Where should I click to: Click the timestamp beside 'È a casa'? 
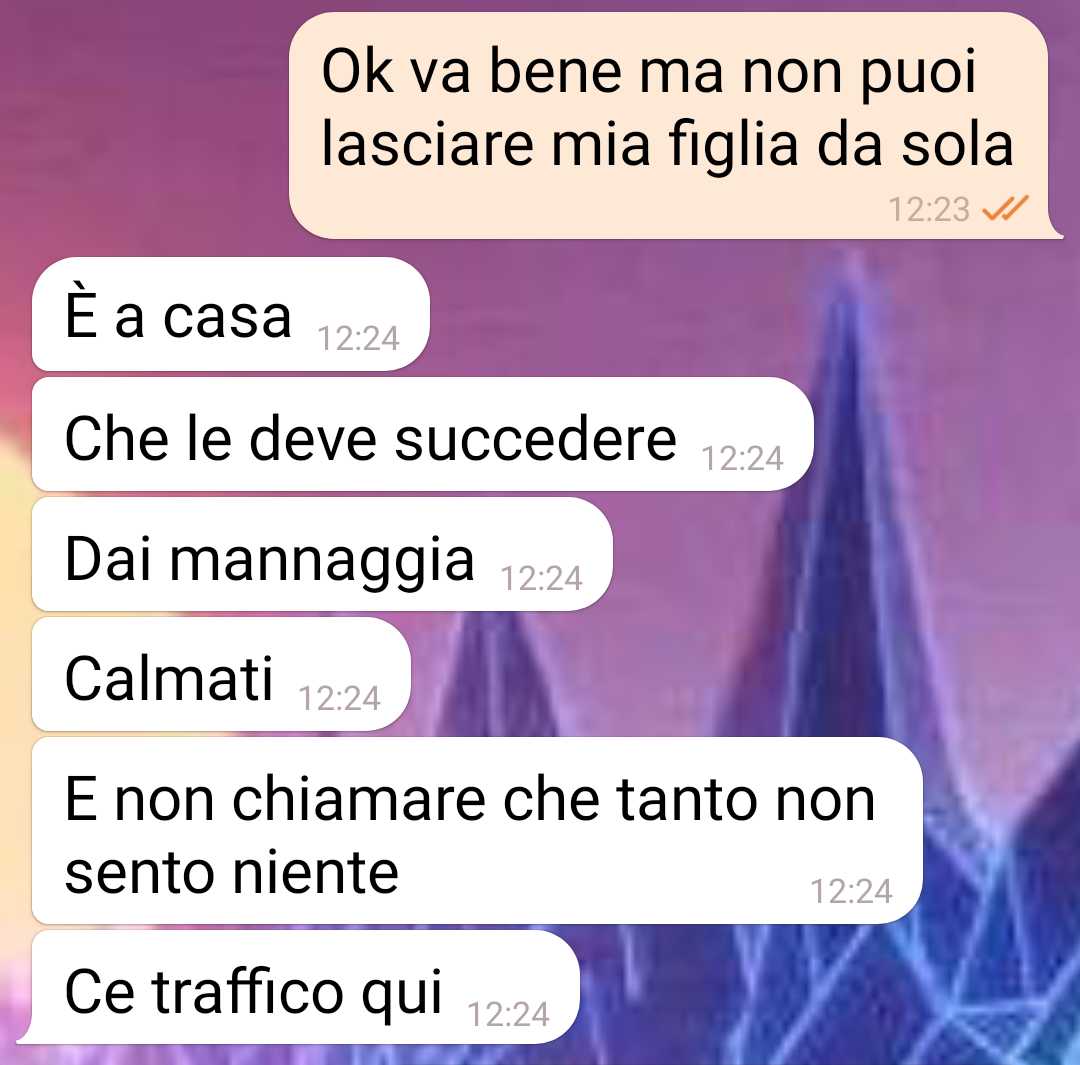pos(358,338)
